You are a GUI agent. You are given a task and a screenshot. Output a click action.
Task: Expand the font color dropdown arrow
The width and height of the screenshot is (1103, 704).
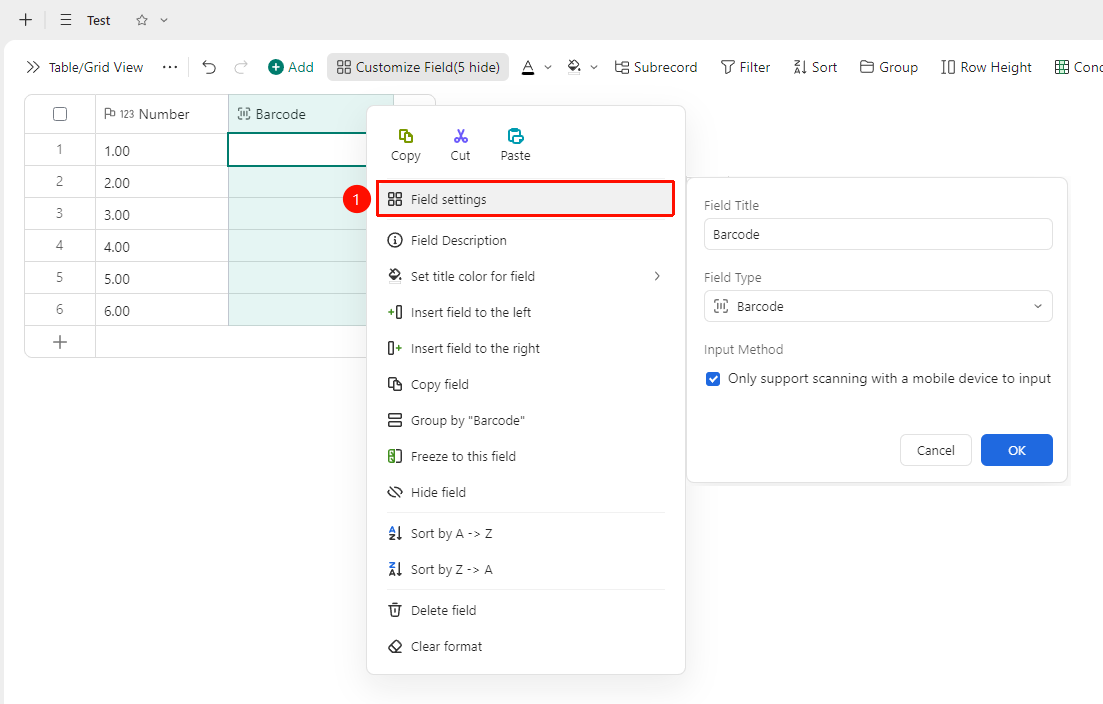pos(548,68)
